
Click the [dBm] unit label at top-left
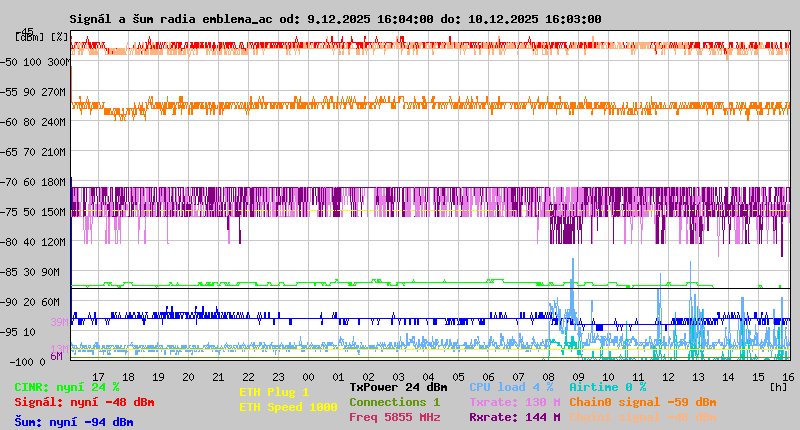pyautogui.click(x=27, y=36)
